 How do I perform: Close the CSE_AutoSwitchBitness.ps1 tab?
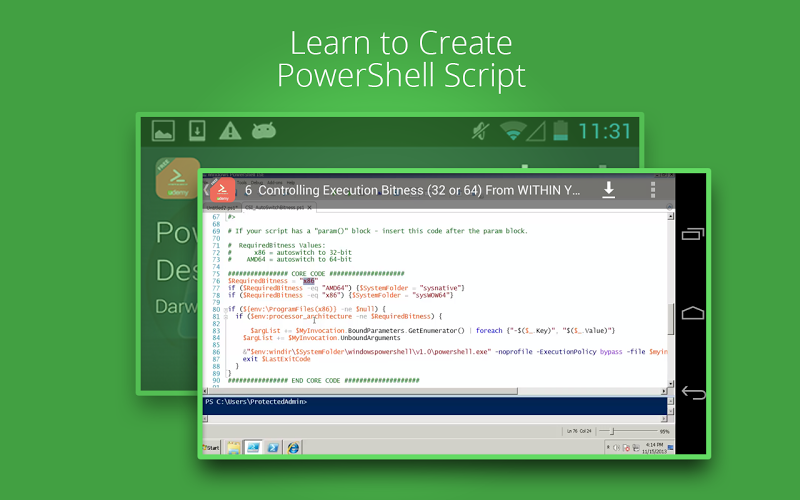pos(309,208)
